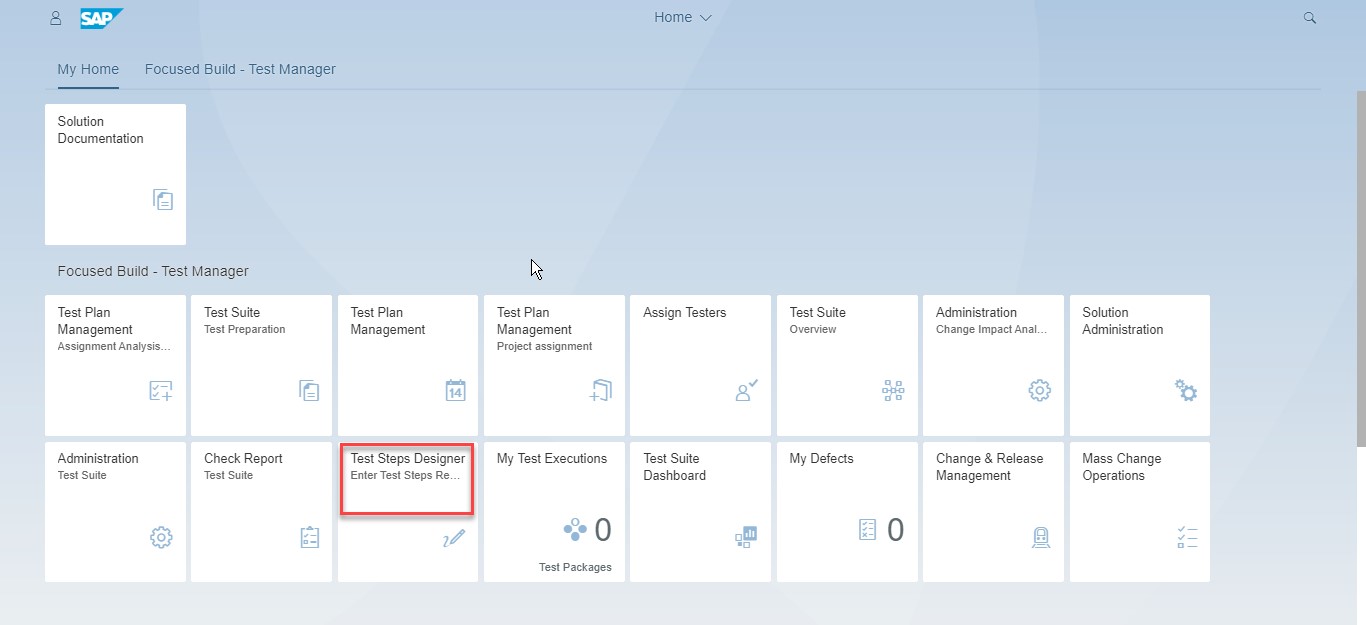1366x625 pixels.
Task: Open Test Plan Management Project assignment tile
Action: [554, 365]
